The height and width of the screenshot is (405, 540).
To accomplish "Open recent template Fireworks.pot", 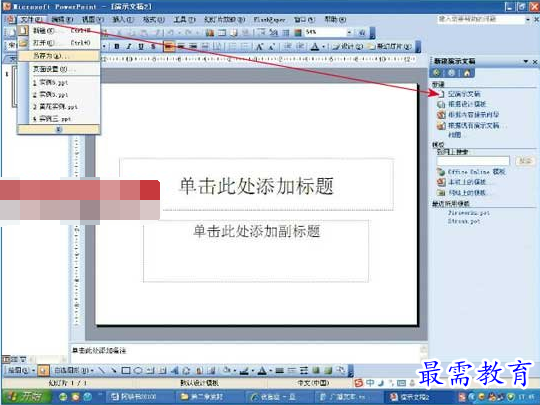I will (469, 213).
